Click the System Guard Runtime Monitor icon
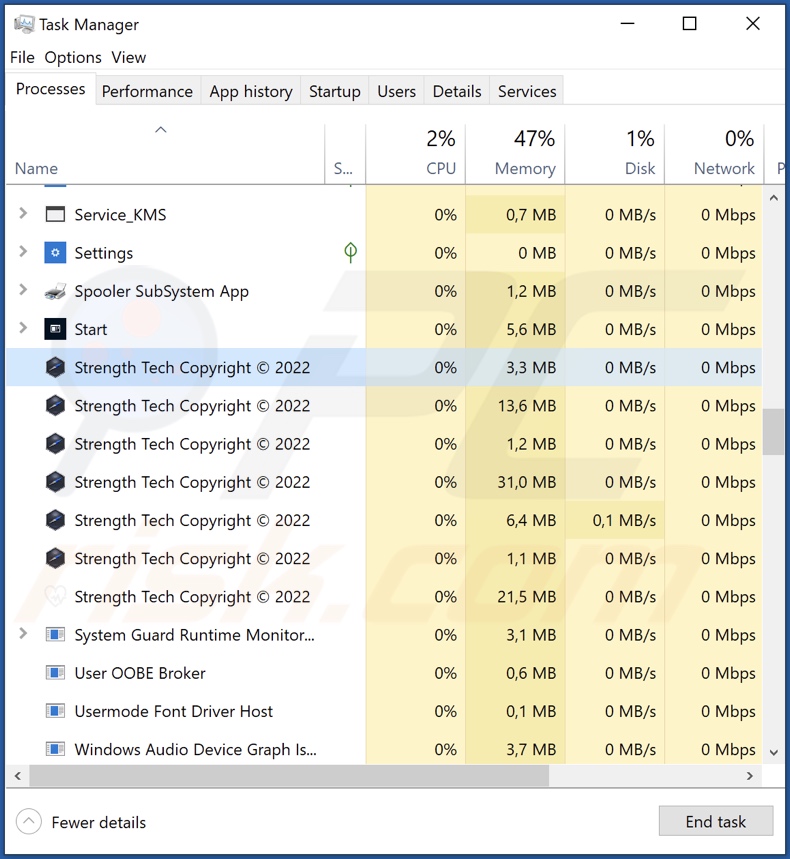This screenshot has height=859, width=790. click(x=55, y=635)
